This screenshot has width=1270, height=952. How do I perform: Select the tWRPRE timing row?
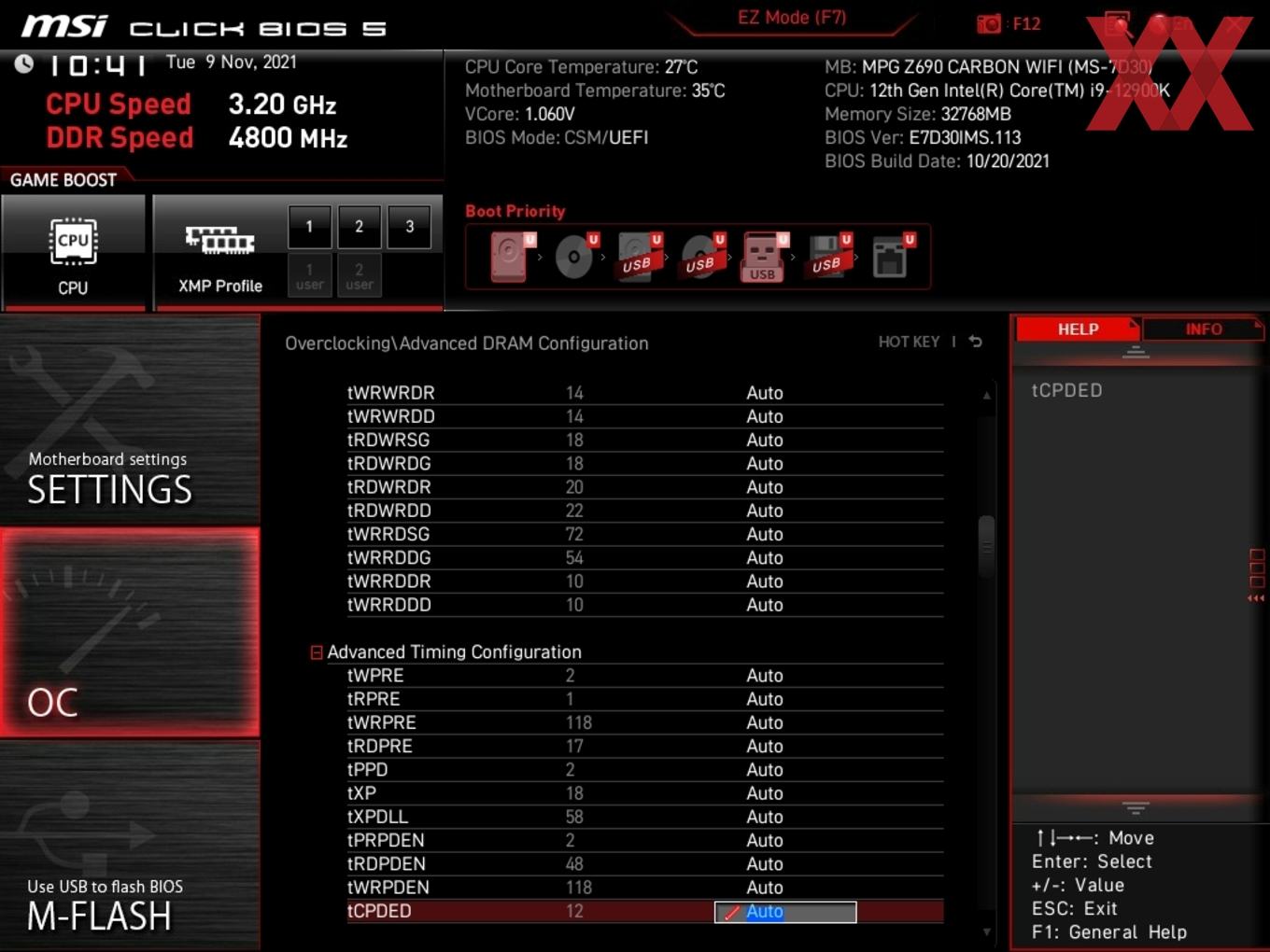coord(644,722)
